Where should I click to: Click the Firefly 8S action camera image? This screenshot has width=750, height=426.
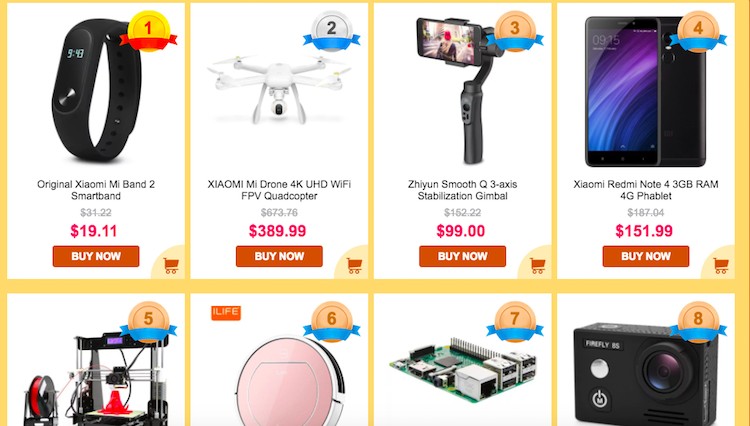tap(646, 375)
